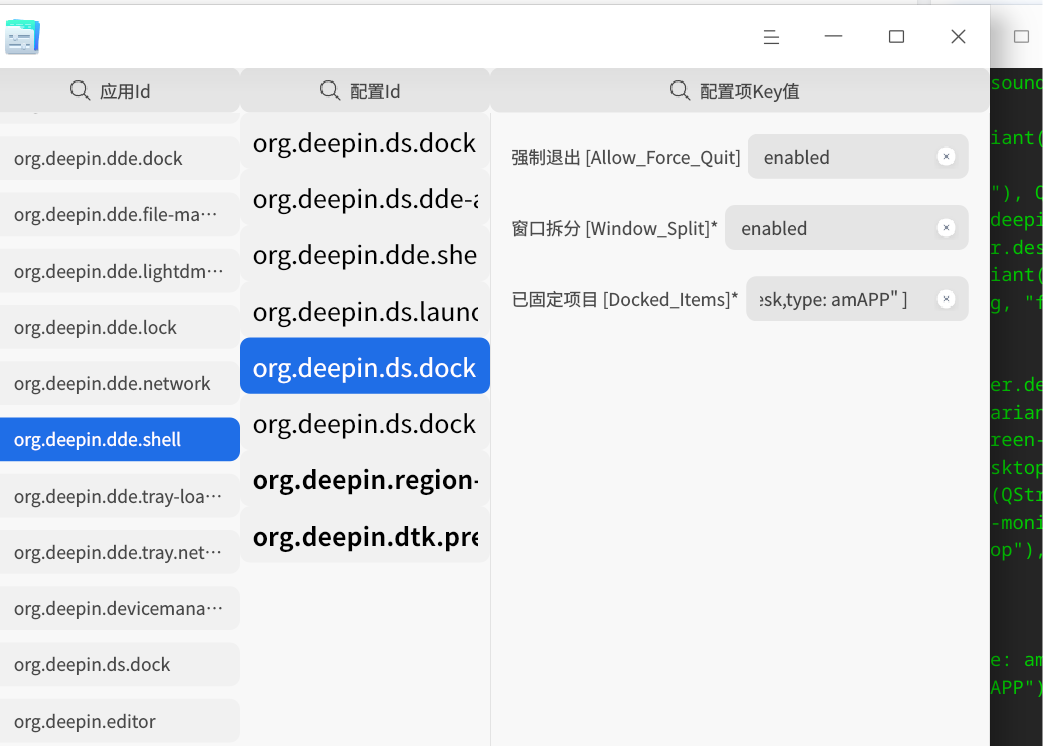
Task: Open the org.deepin.ds.launc config entry
Action: coord(365,311)
